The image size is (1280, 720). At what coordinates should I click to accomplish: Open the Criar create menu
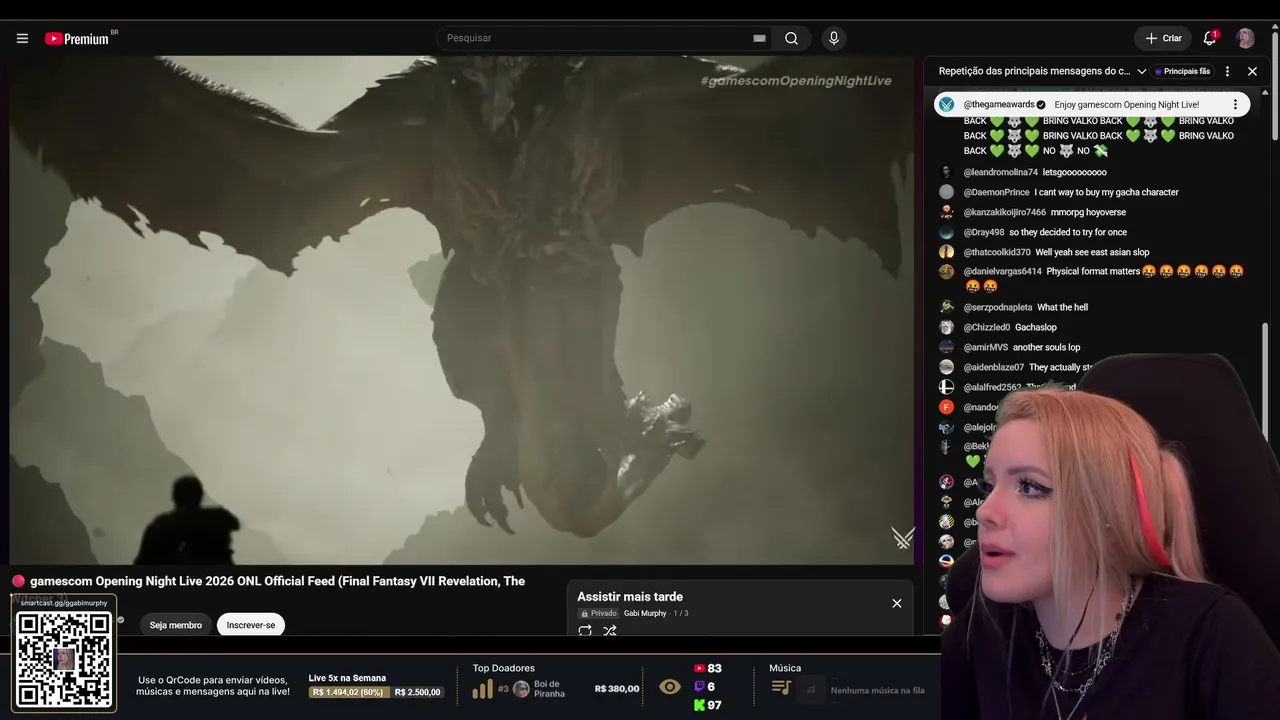[x=1163, y=38]
